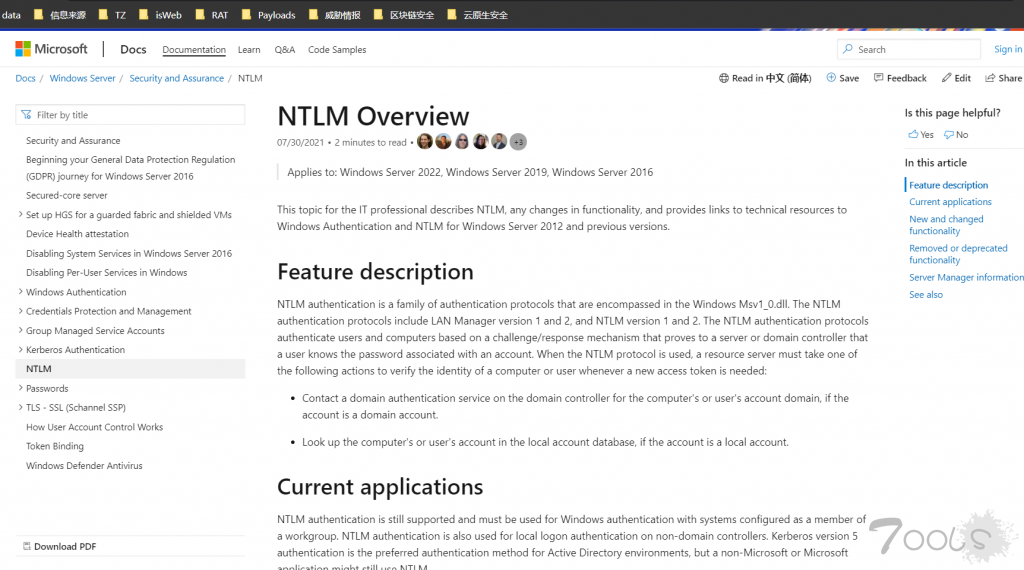Open the GDPR journey sidebar item

131,168
